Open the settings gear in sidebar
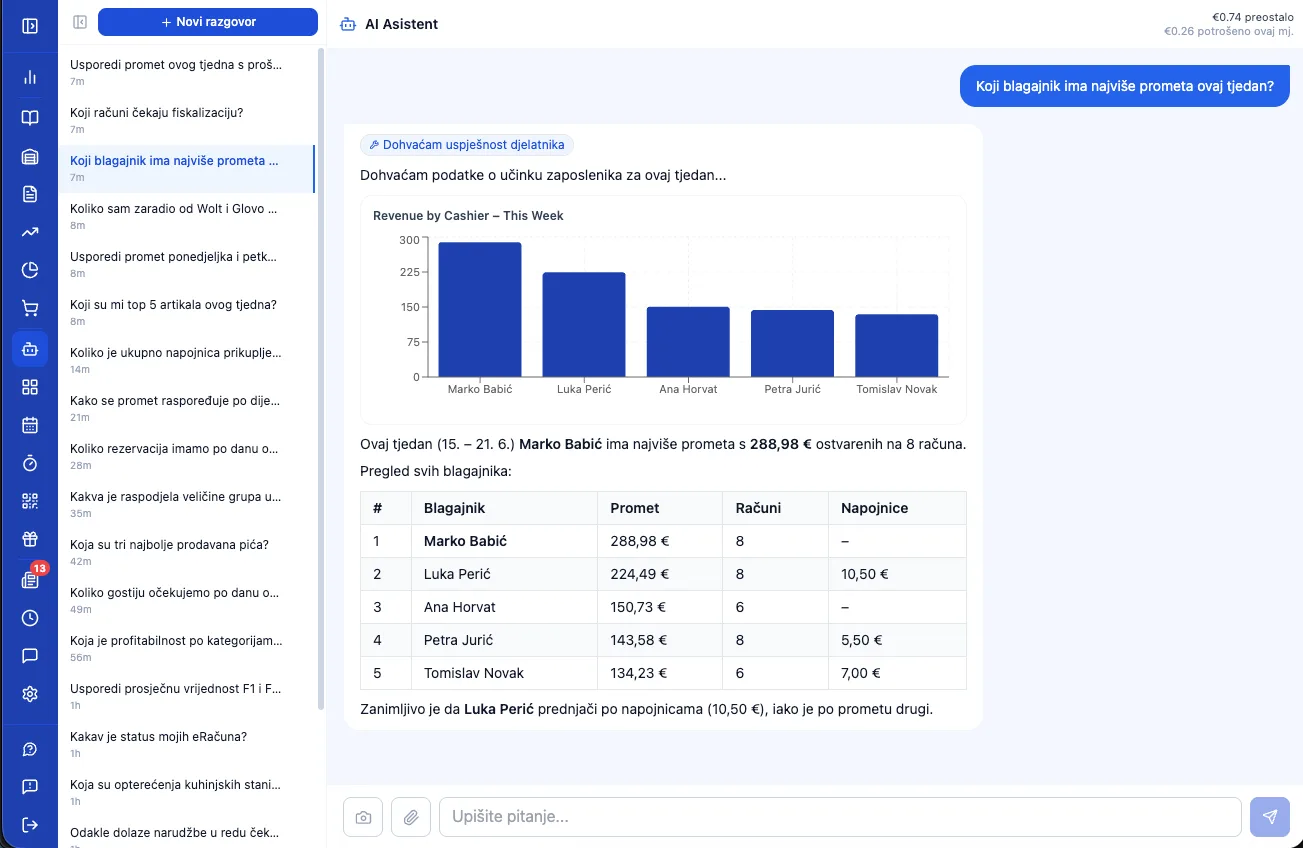 30,694
